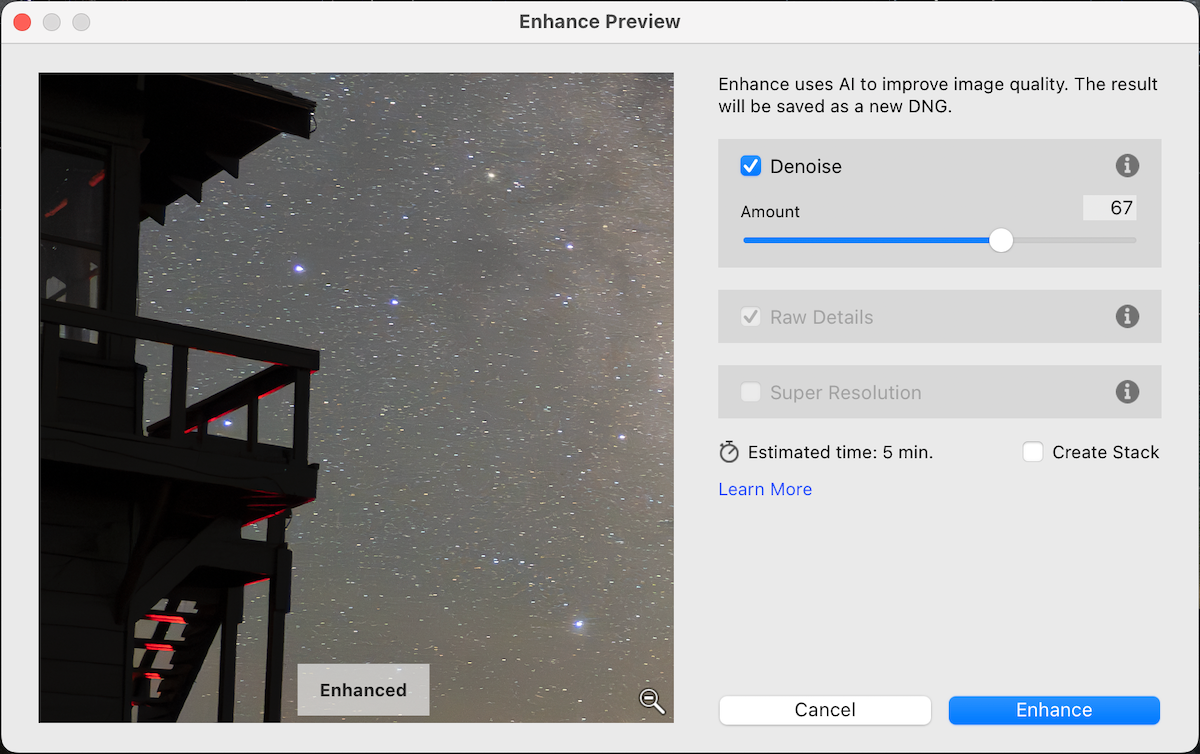Click the green fullscreen button
Screen dimensions: 1200x754
click(x=80, y=21)
